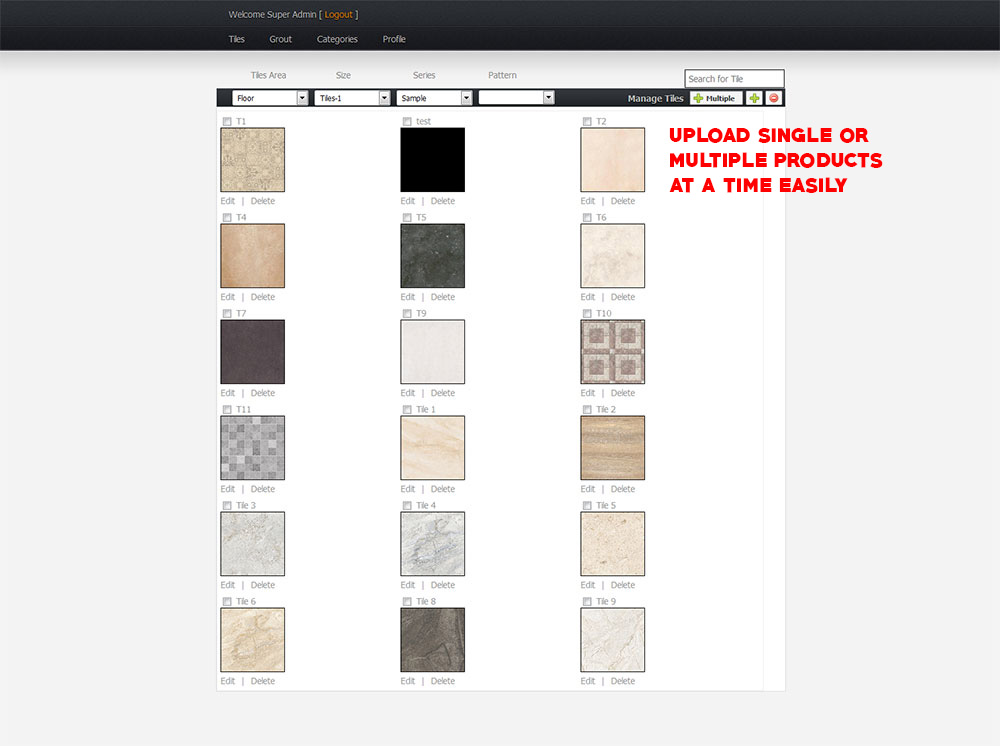This screenshot has width=1000, height=746.
Task: Click Edit under tile T9
Action: (408, 393)
